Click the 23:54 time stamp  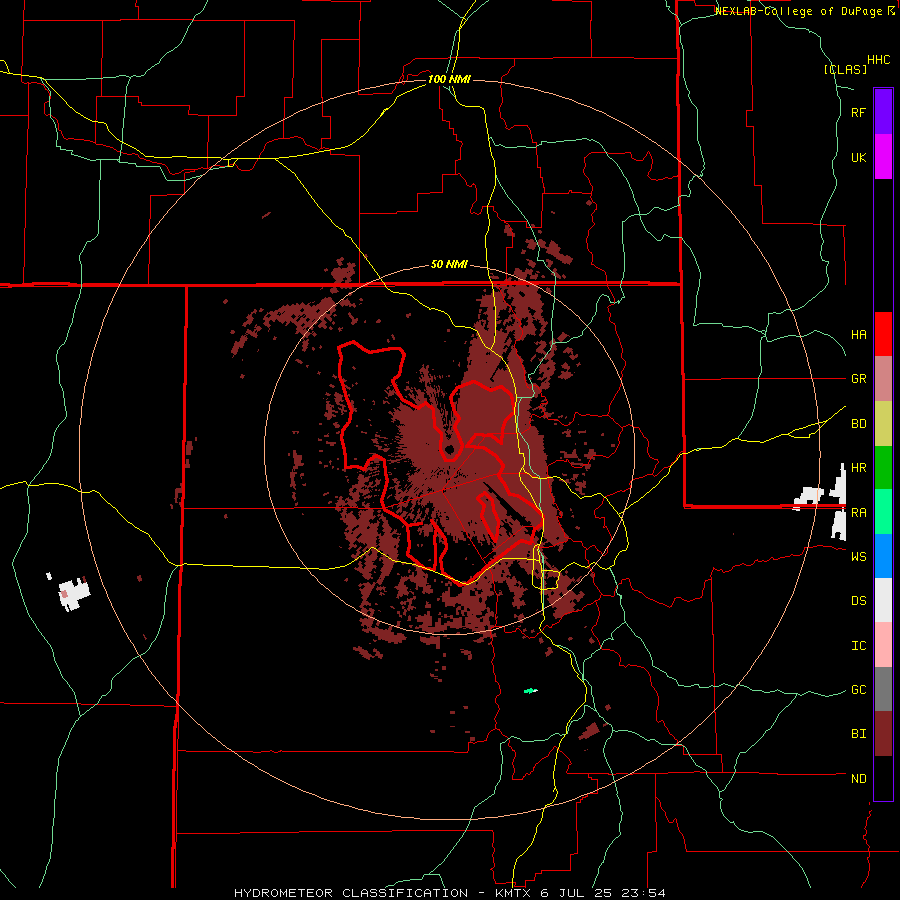(642, 893)
